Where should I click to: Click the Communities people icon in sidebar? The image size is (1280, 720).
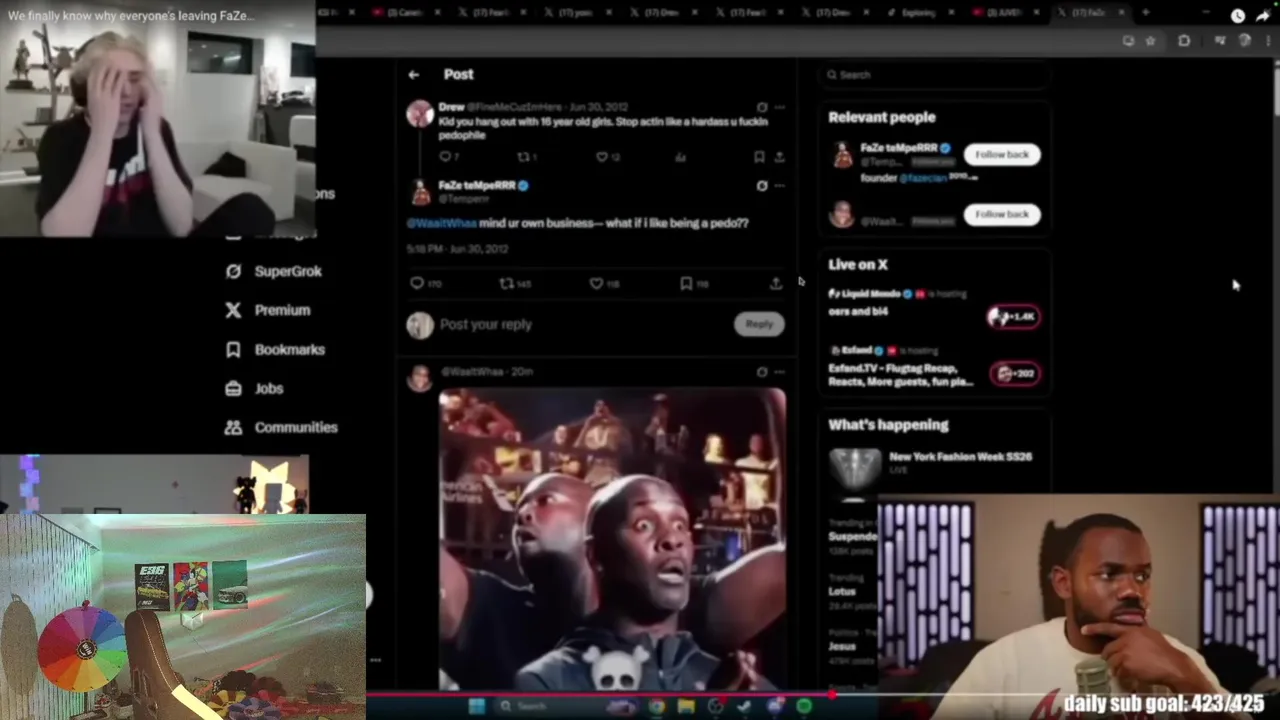coord(233,427)
